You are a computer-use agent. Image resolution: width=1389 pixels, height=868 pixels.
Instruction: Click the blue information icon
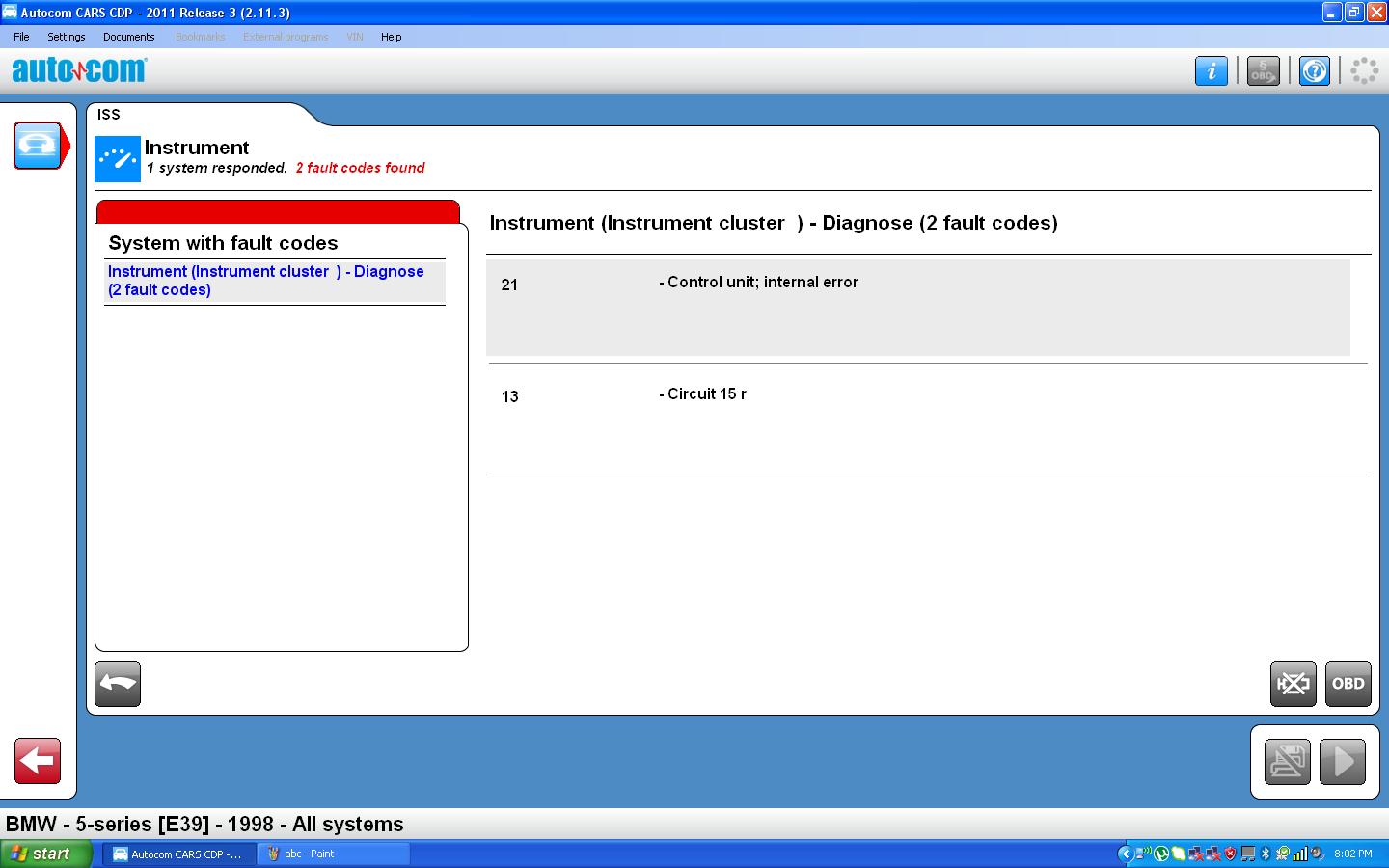coord(1211,70)
